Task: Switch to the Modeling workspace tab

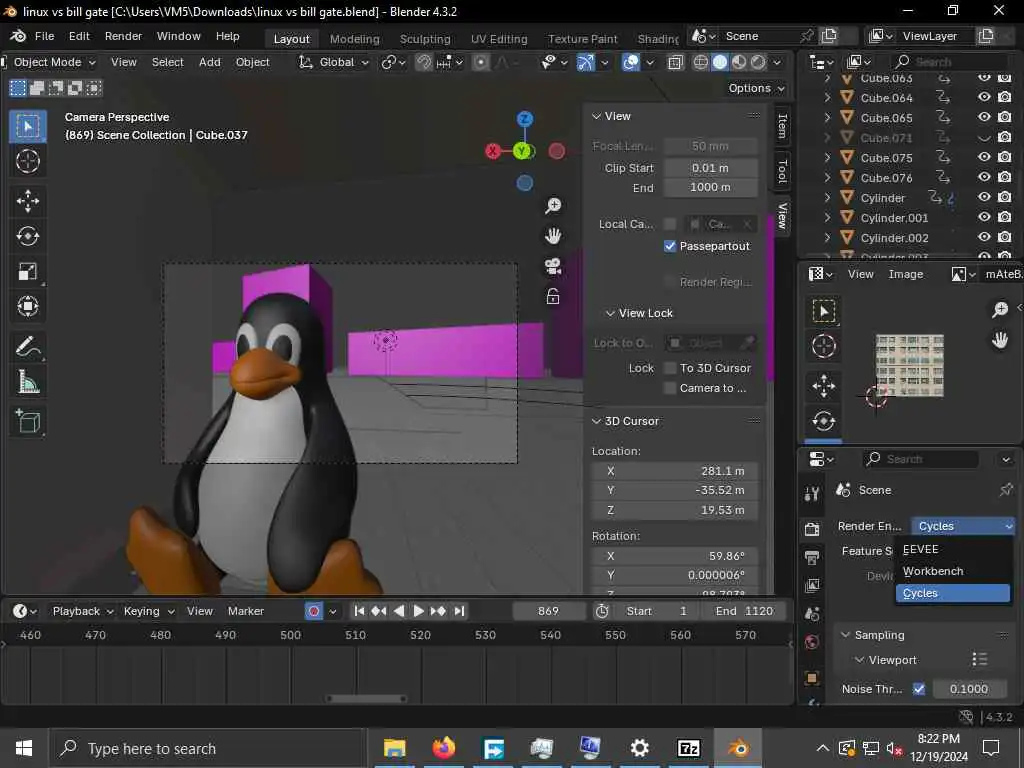Action: click(355, 39)
